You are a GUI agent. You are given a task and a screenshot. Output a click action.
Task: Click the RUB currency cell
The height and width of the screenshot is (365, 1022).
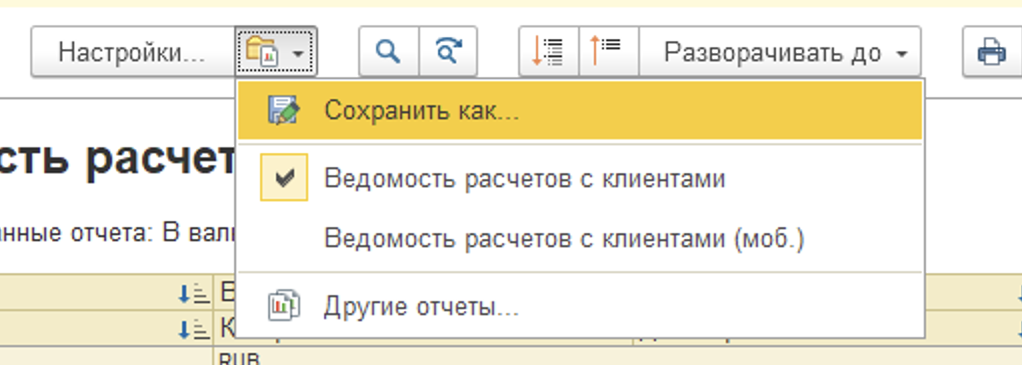click(239, 358)
